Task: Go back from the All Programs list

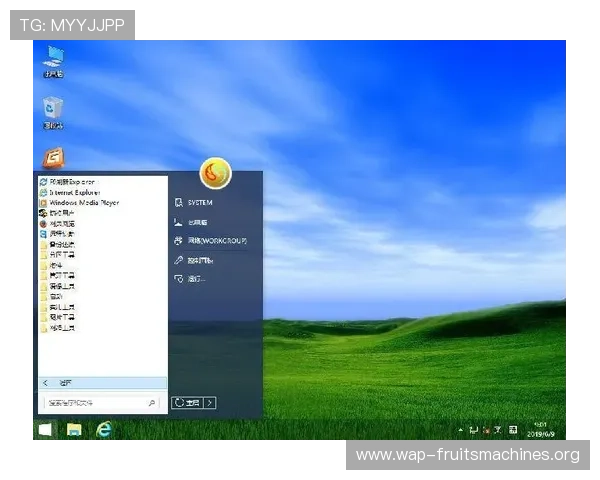Action: point(46,383)
